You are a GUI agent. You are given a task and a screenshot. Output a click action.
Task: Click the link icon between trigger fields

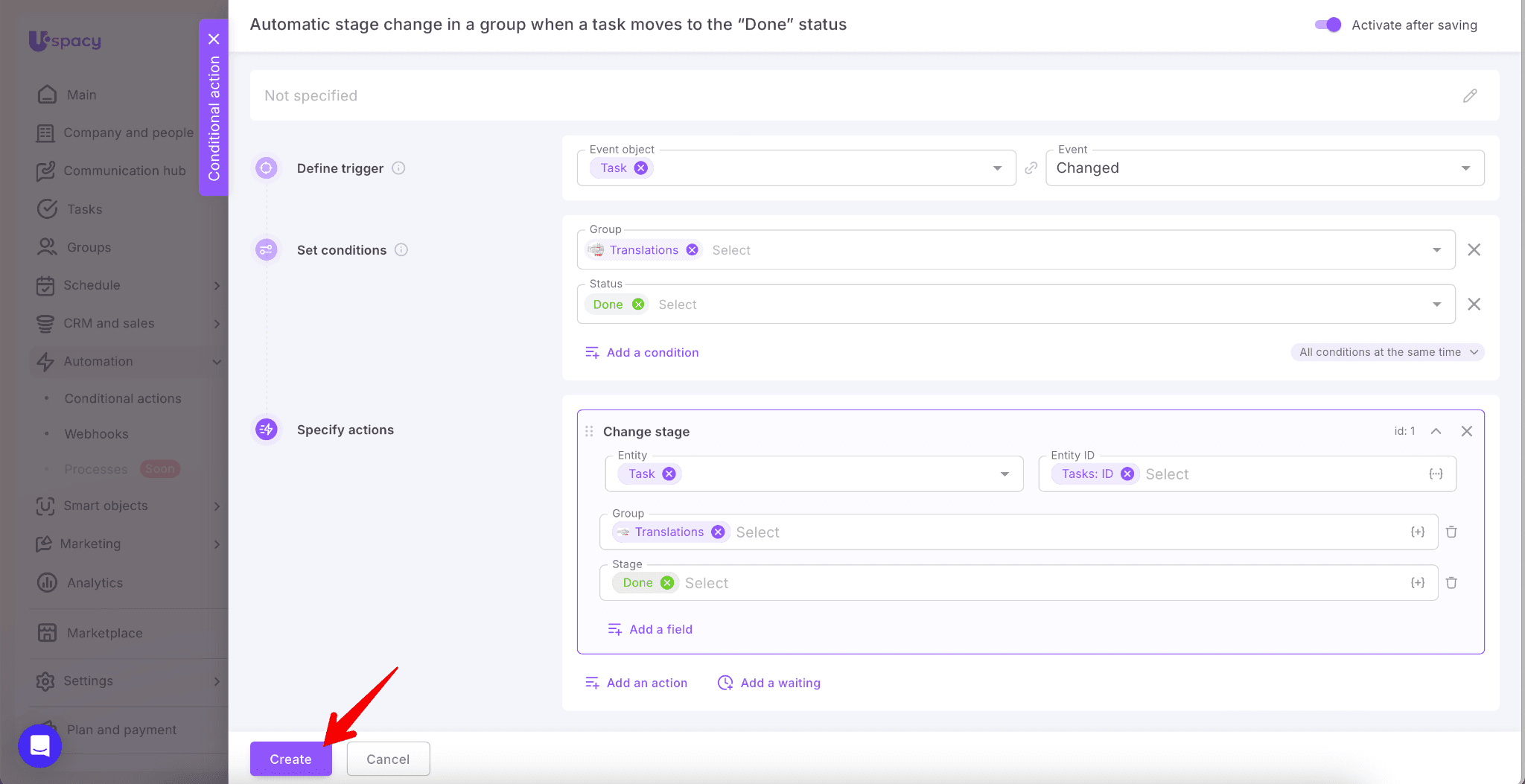click(x=1031, y=168)
